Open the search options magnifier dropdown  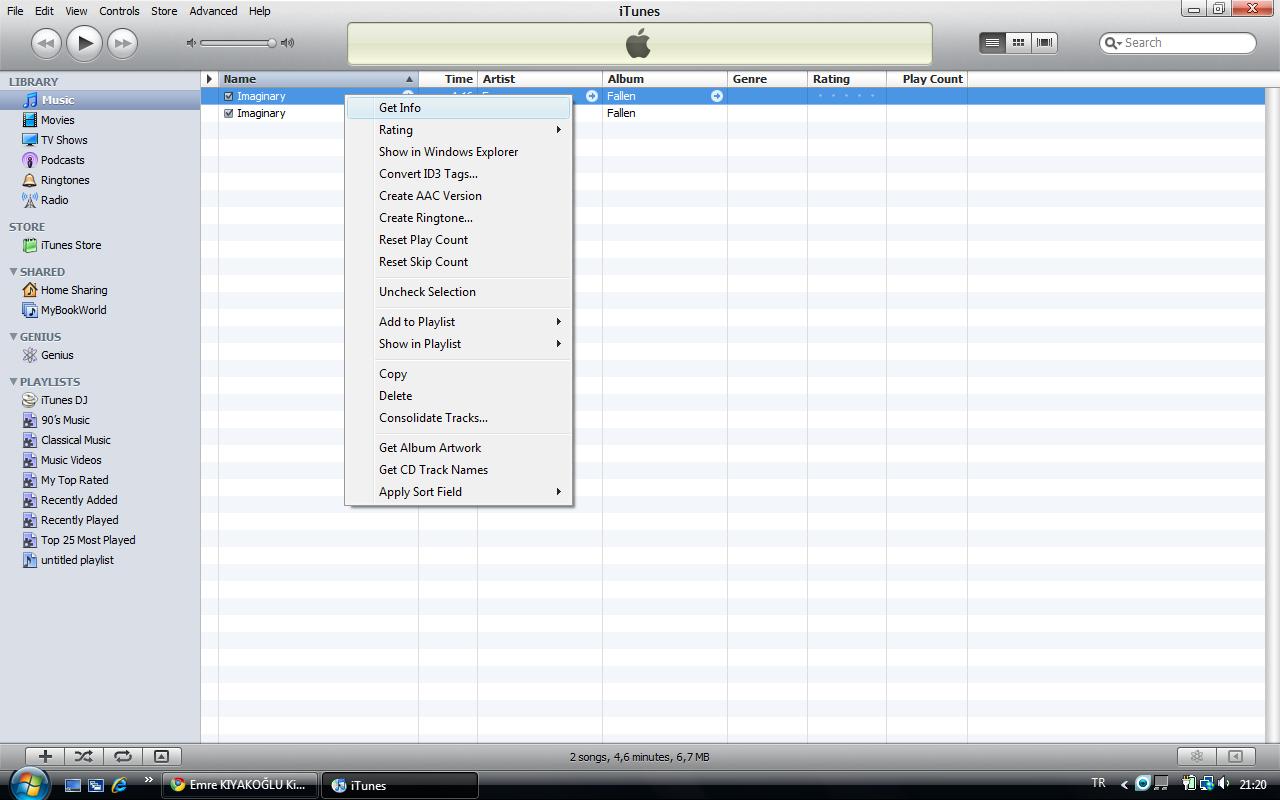pyautogui.click(x=1113, y=43)
